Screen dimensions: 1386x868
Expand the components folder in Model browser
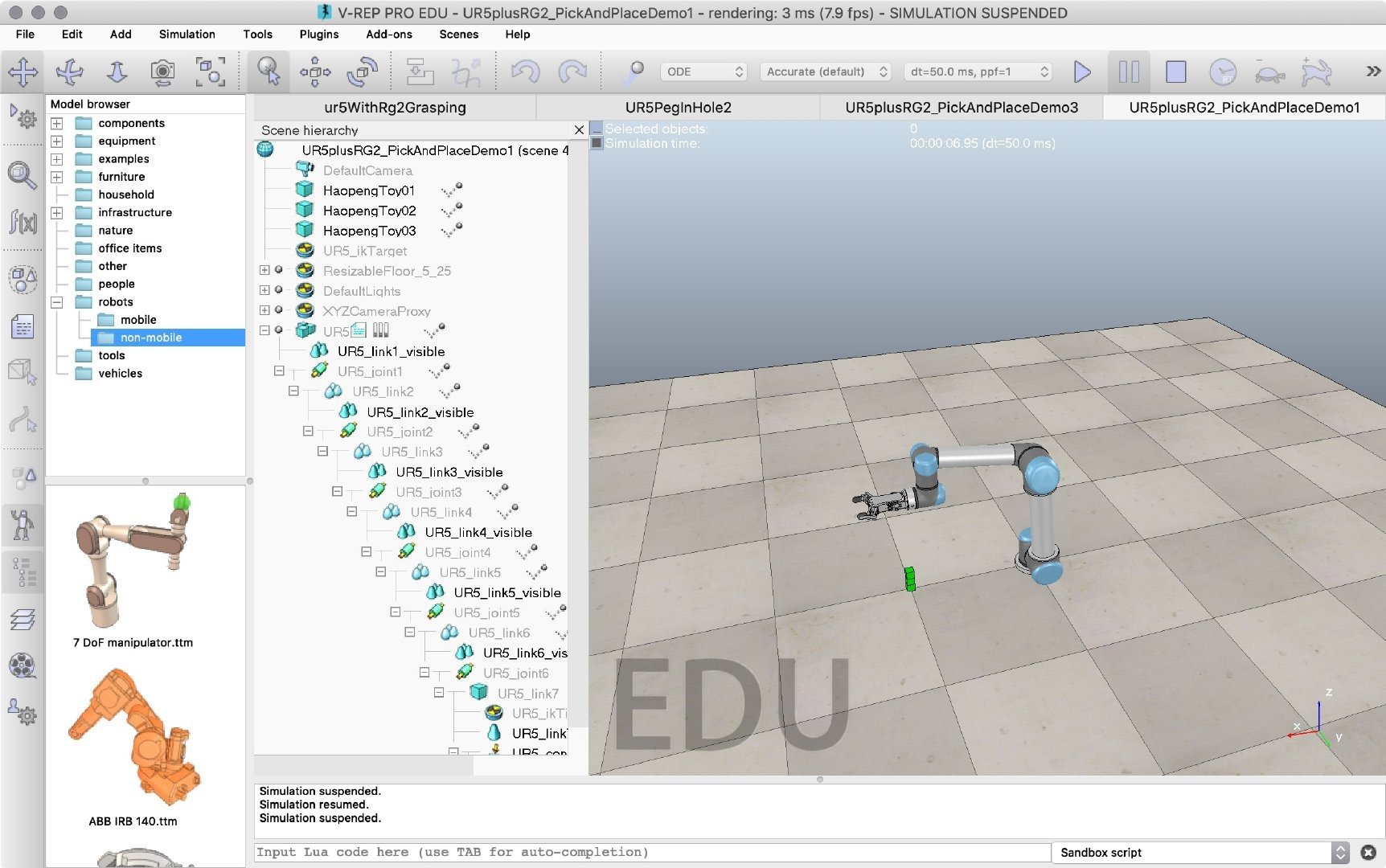[x=56, y=123]
